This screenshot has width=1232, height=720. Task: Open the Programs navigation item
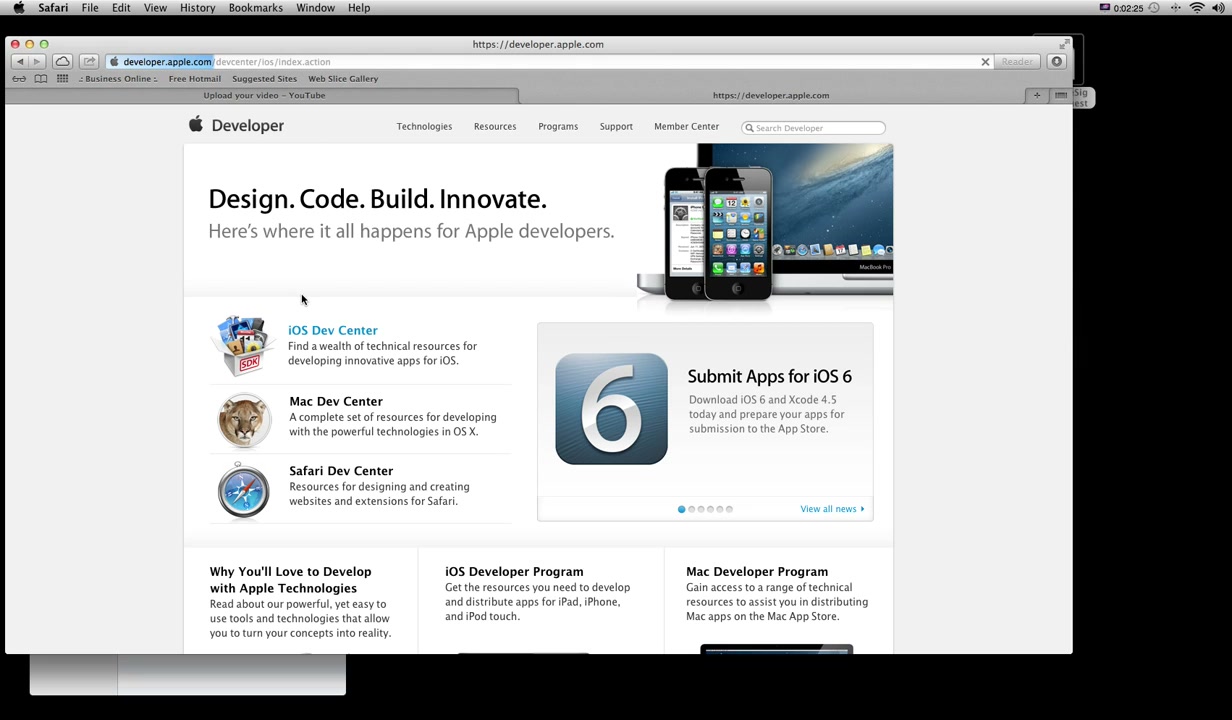pos(558,127)
